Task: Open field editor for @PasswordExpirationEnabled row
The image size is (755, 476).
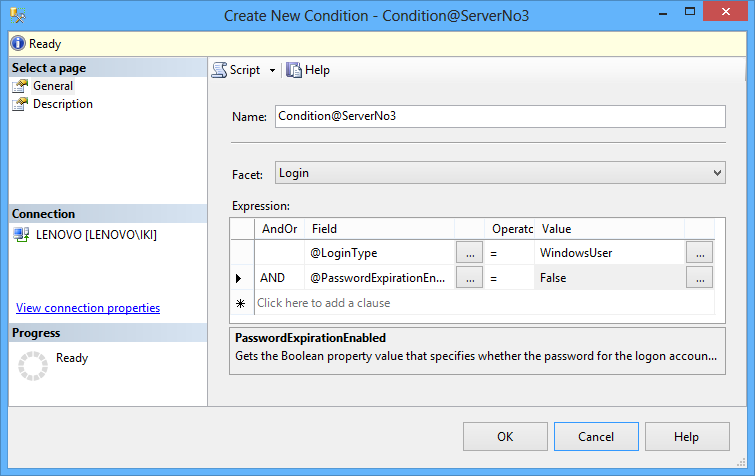Action: pyautogui.click(x=468, y=278)
